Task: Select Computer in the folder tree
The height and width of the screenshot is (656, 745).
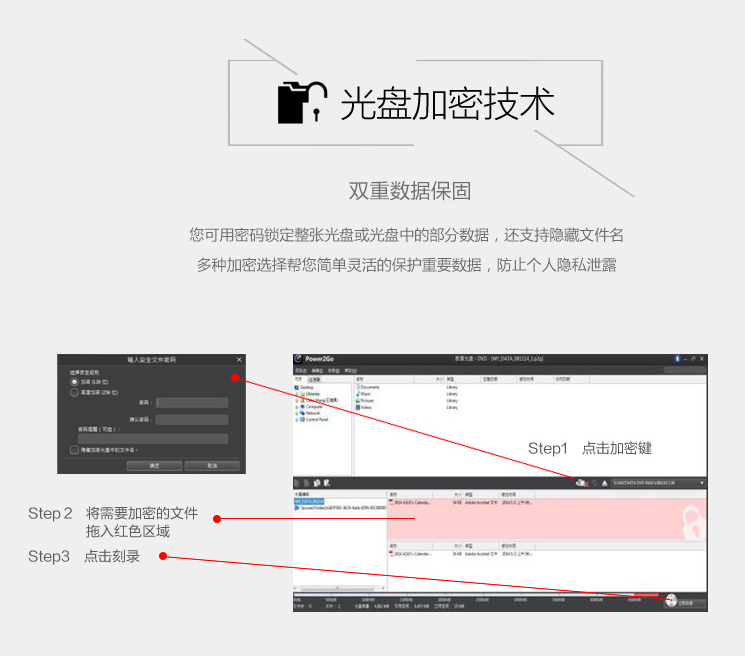Action: (x=314, y=407)
